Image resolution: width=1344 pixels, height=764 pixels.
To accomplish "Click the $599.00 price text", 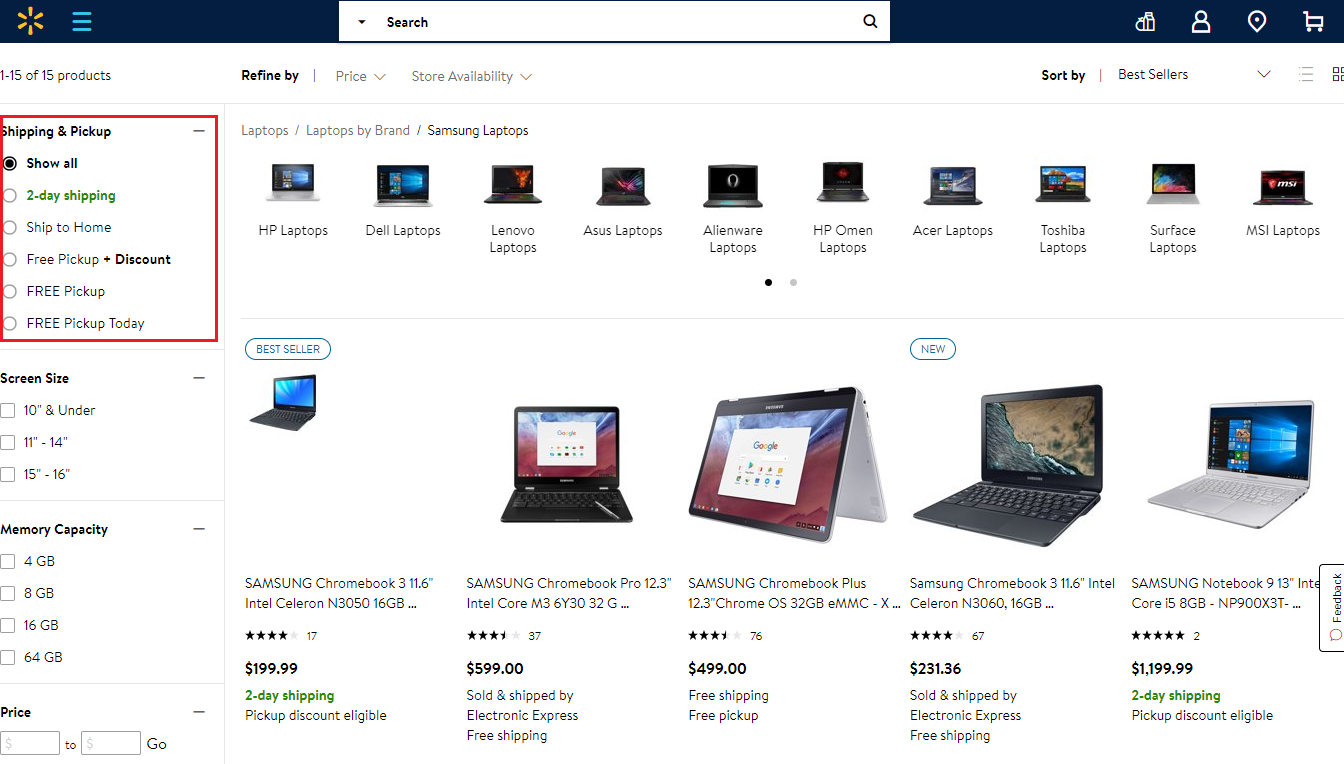I will tap(495, 668).
